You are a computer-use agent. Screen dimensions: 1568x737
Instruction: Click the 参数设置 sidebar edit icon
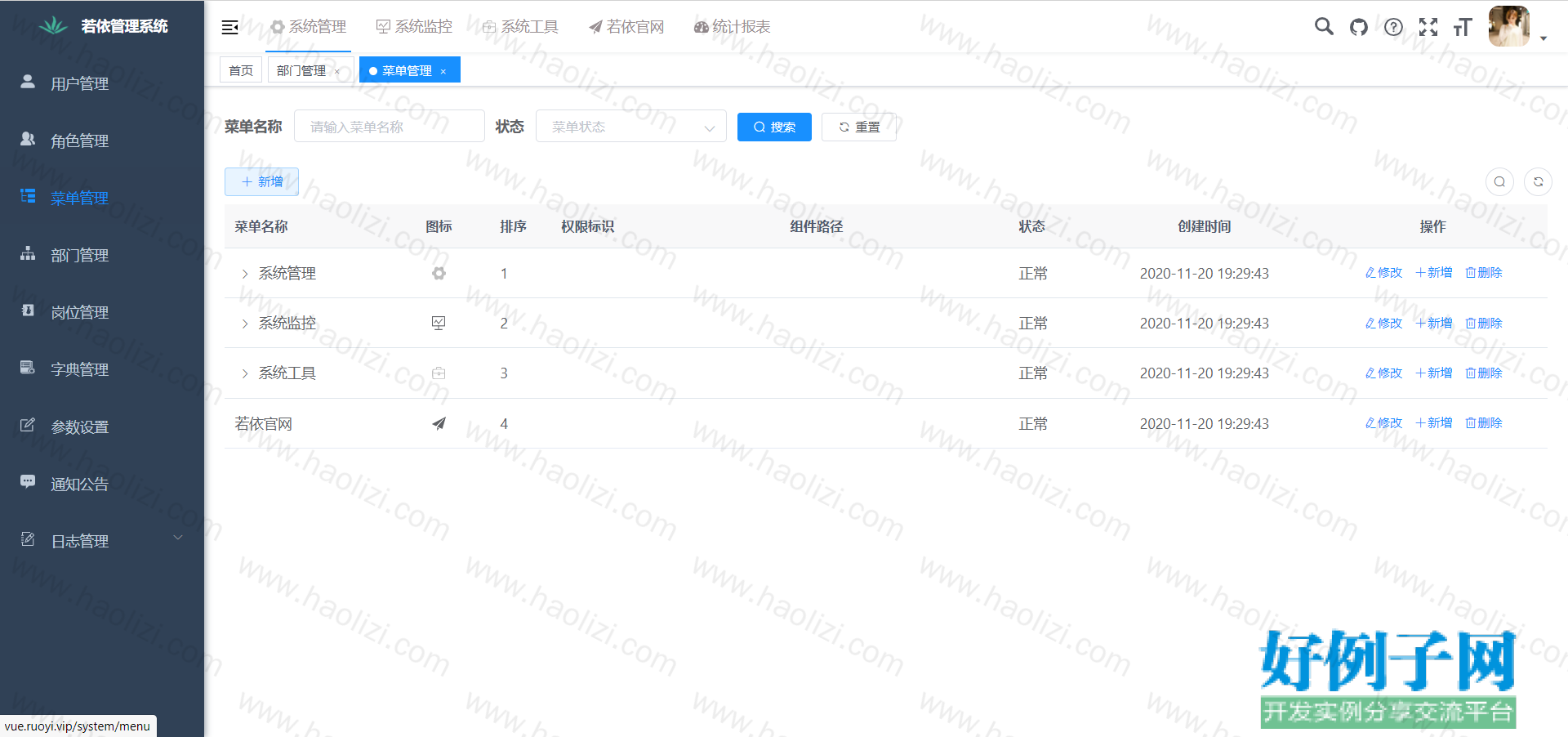coord(28,425)
